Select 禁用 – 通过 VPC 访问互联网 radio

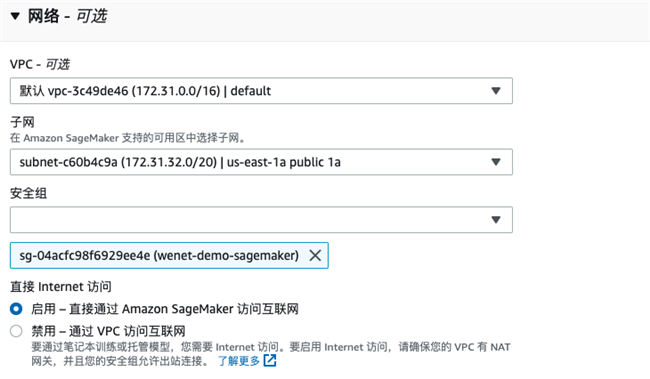coord(16,331)
